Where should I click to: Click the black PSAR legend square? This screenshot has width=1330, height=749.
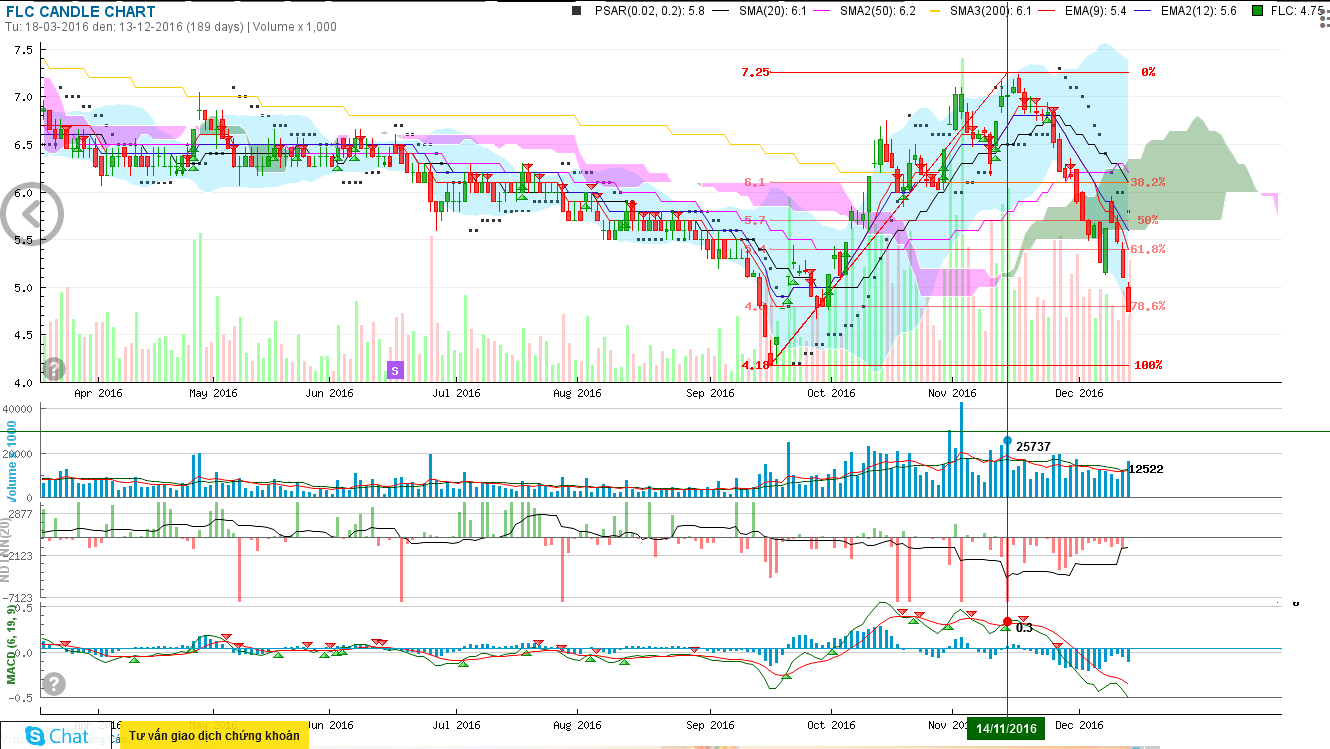[575, 11]
